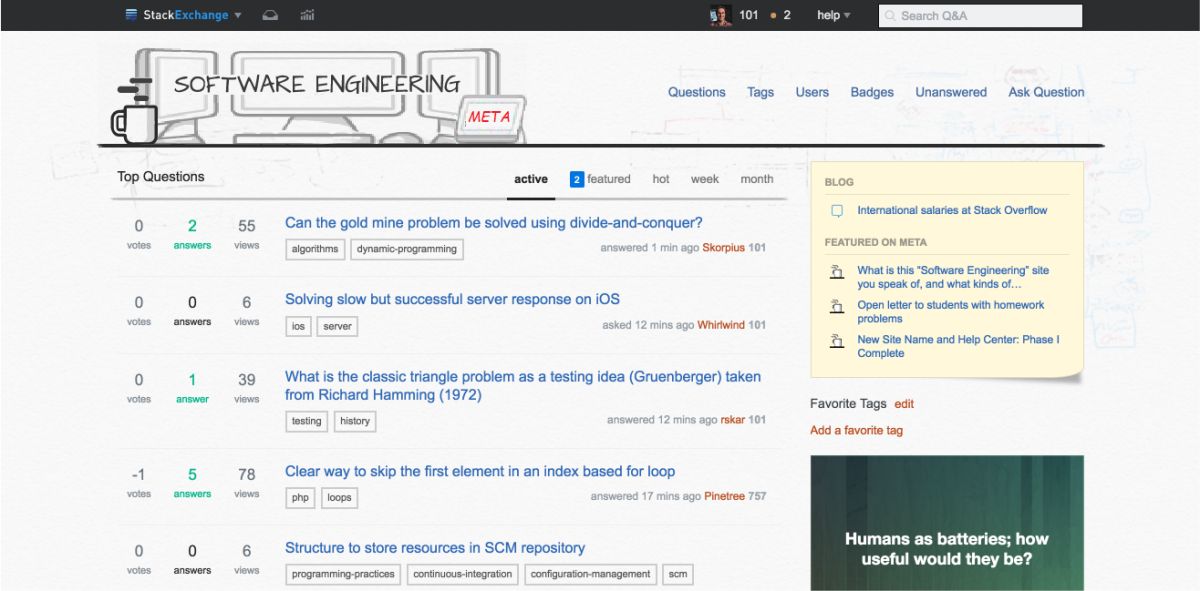Viewport: 1200px width, 591px height.
Task: Open rskar user profile
Action: coord(733,420)
